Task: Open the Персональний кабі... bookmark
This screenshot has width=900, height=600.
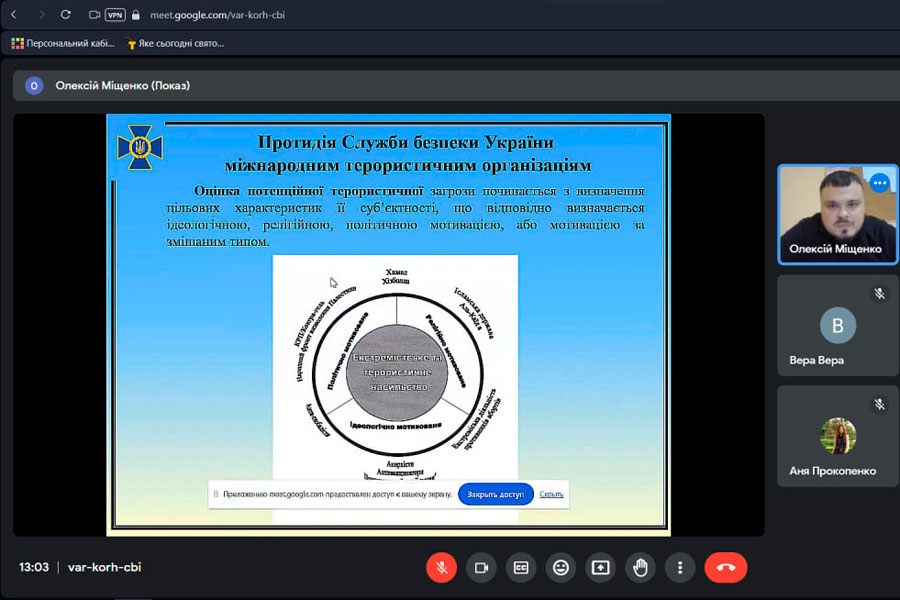Action: point(63,43)
